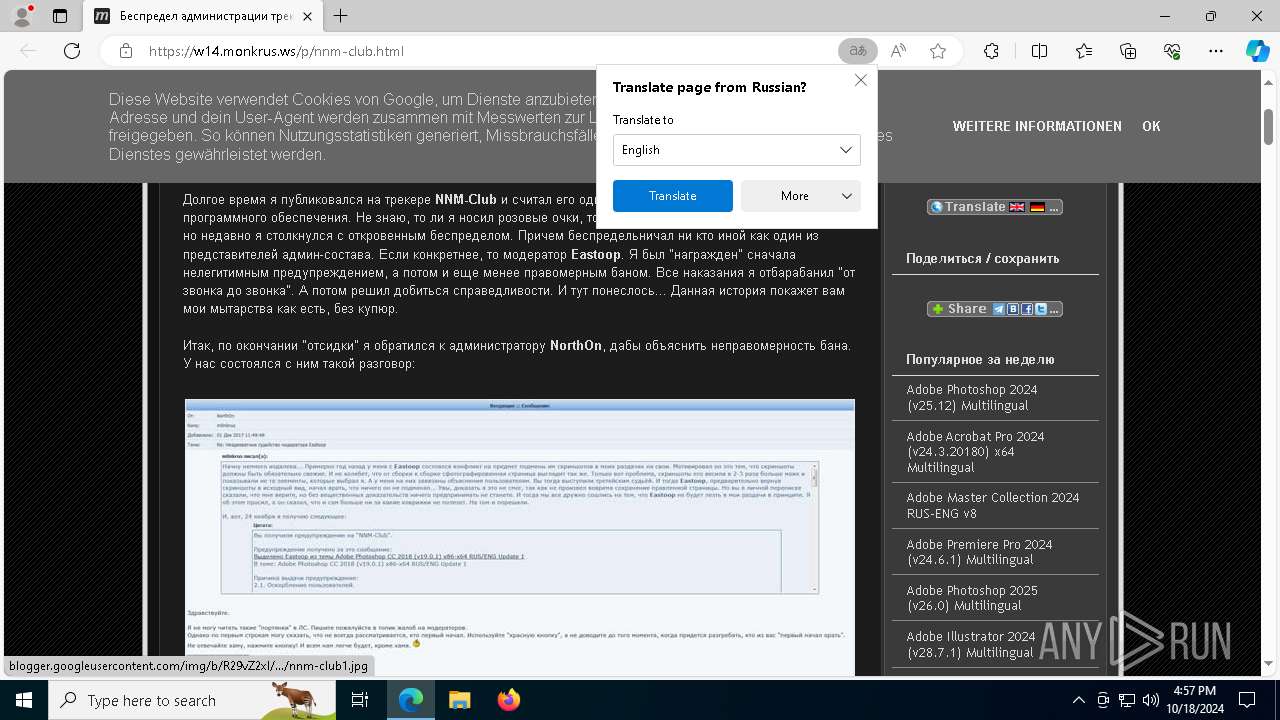
Task: Launch Firefox from taskbar
Action: [508, 700]
